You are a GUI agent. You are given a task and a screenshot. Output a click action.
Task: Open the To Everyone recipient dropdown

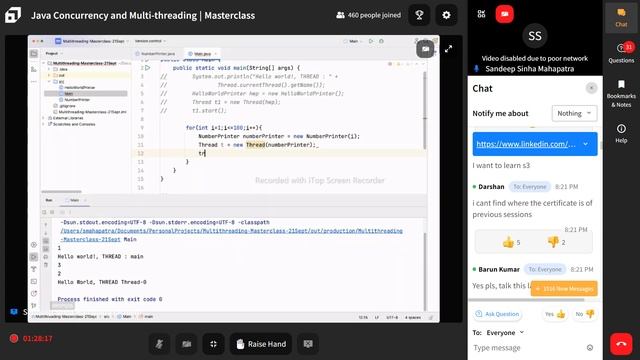pyautogui.click(x=505, y=333)
